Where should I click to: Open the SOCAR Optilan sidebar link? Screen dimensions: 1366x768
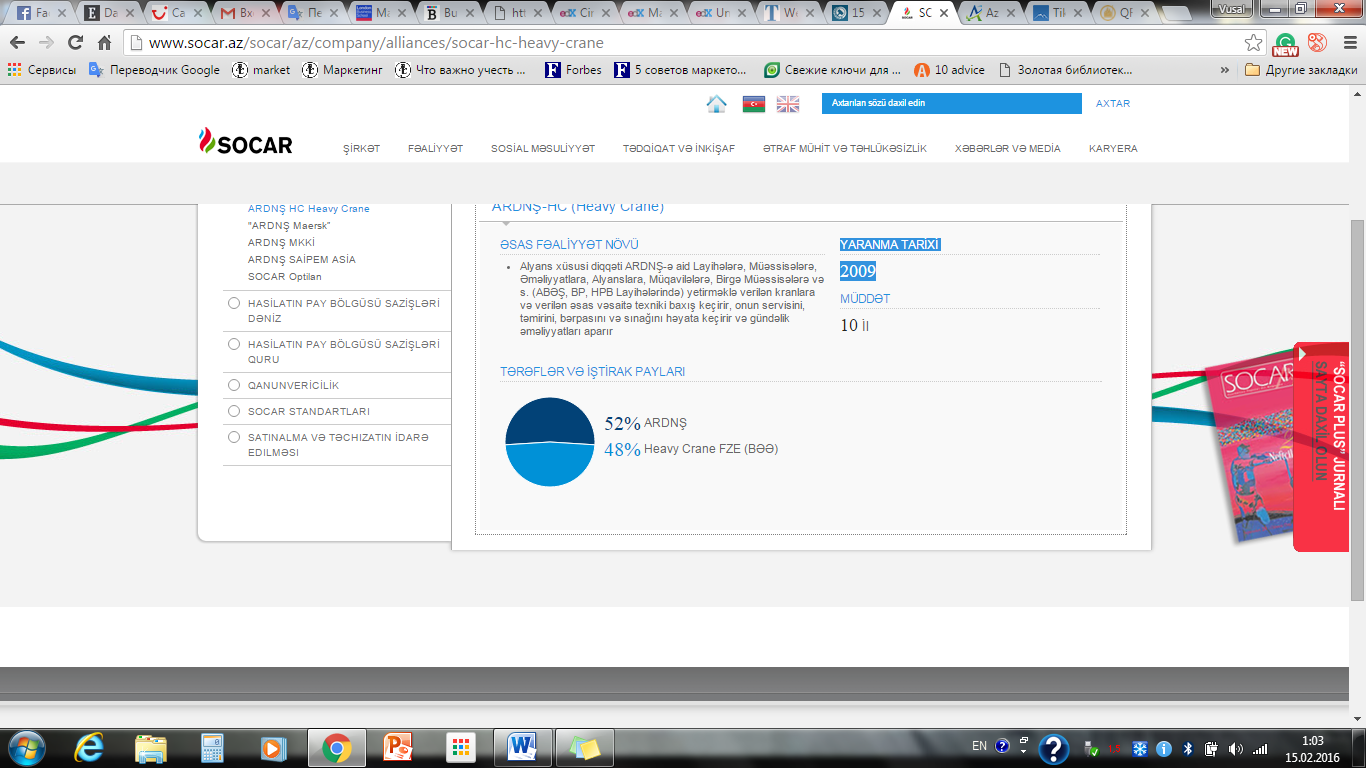click(x=284, y=277)
